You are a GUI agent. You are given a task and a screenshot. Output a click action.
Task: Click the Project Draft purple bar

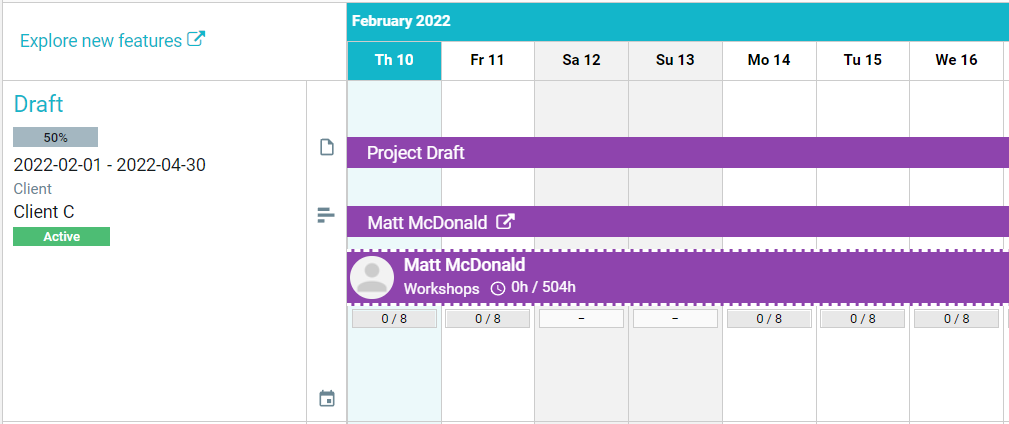click(x=678, y=153)
